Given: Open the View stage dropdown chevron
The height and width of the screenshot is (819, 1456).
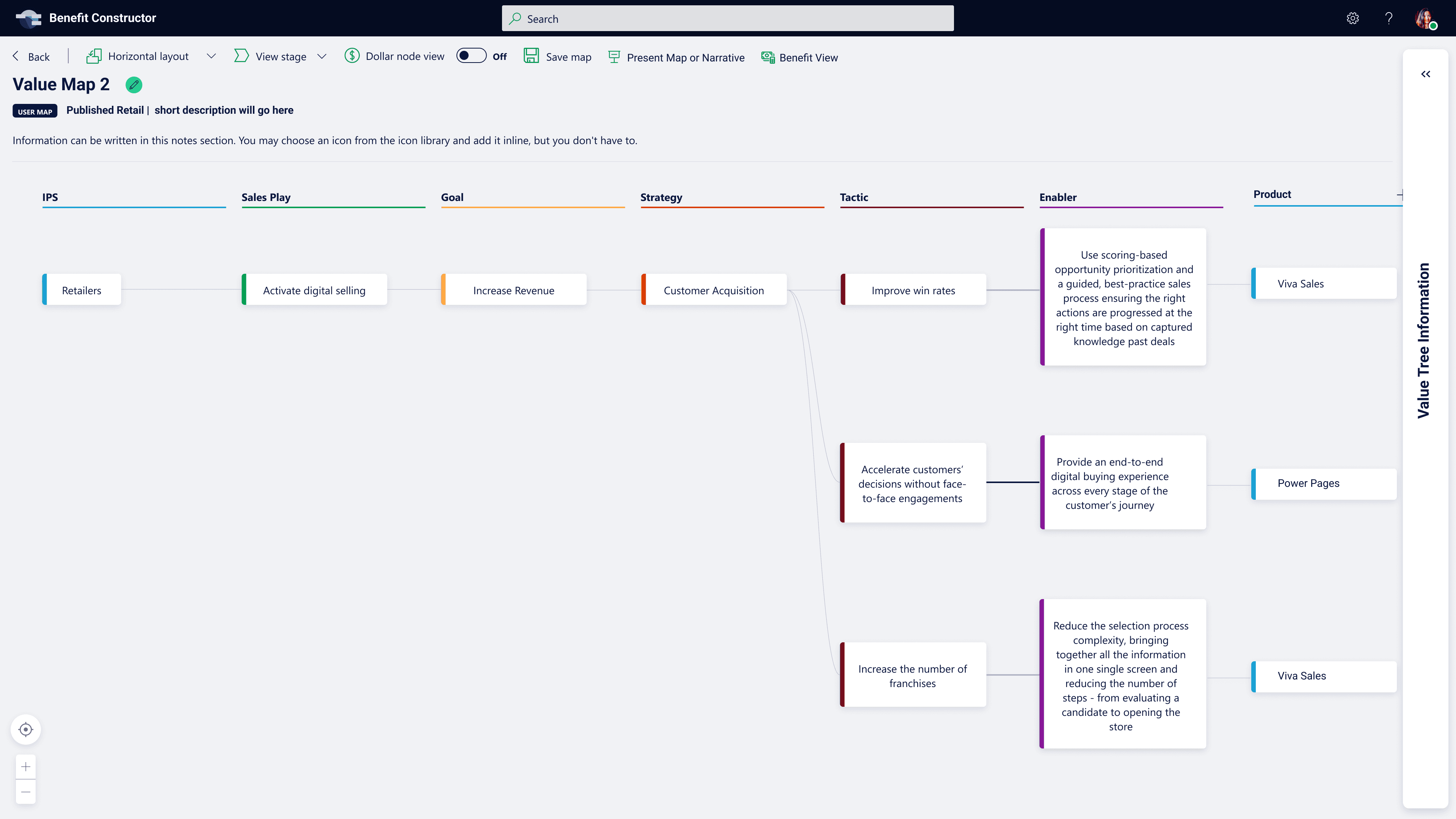Looking at the screenshot, I should pos(322,56).
